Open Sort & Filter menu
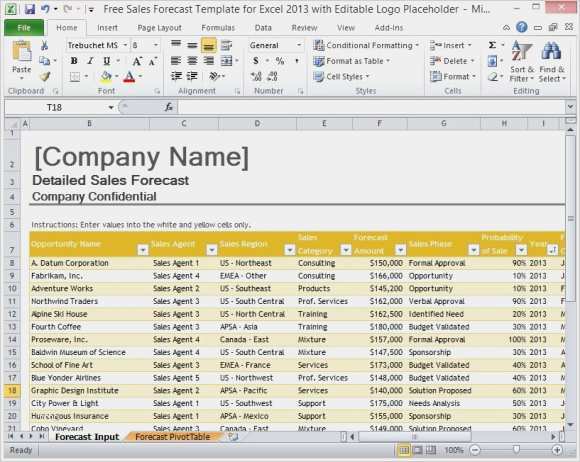Viewport: 580px width, 462px height. coord(522,61)
